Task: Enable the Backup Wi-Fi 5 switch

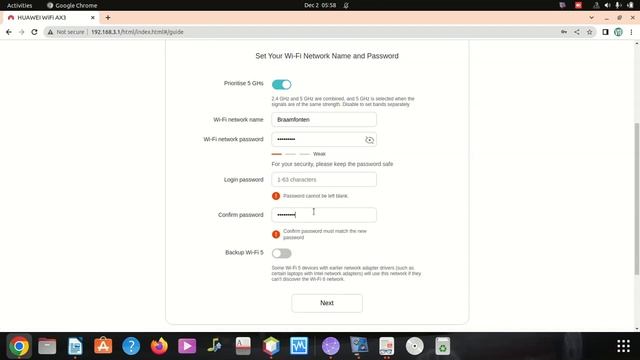Action: [x=281, y=253]
